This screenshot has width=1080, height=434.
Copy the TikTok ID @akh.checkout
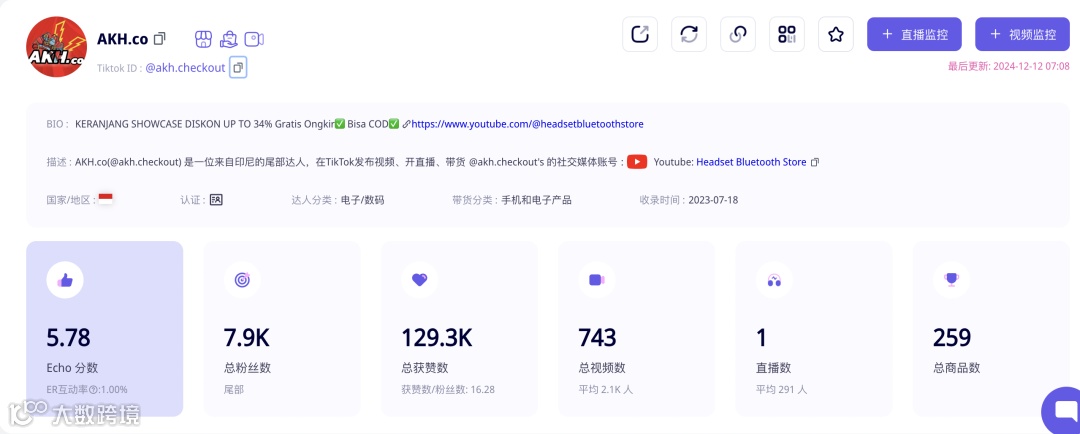238,68
